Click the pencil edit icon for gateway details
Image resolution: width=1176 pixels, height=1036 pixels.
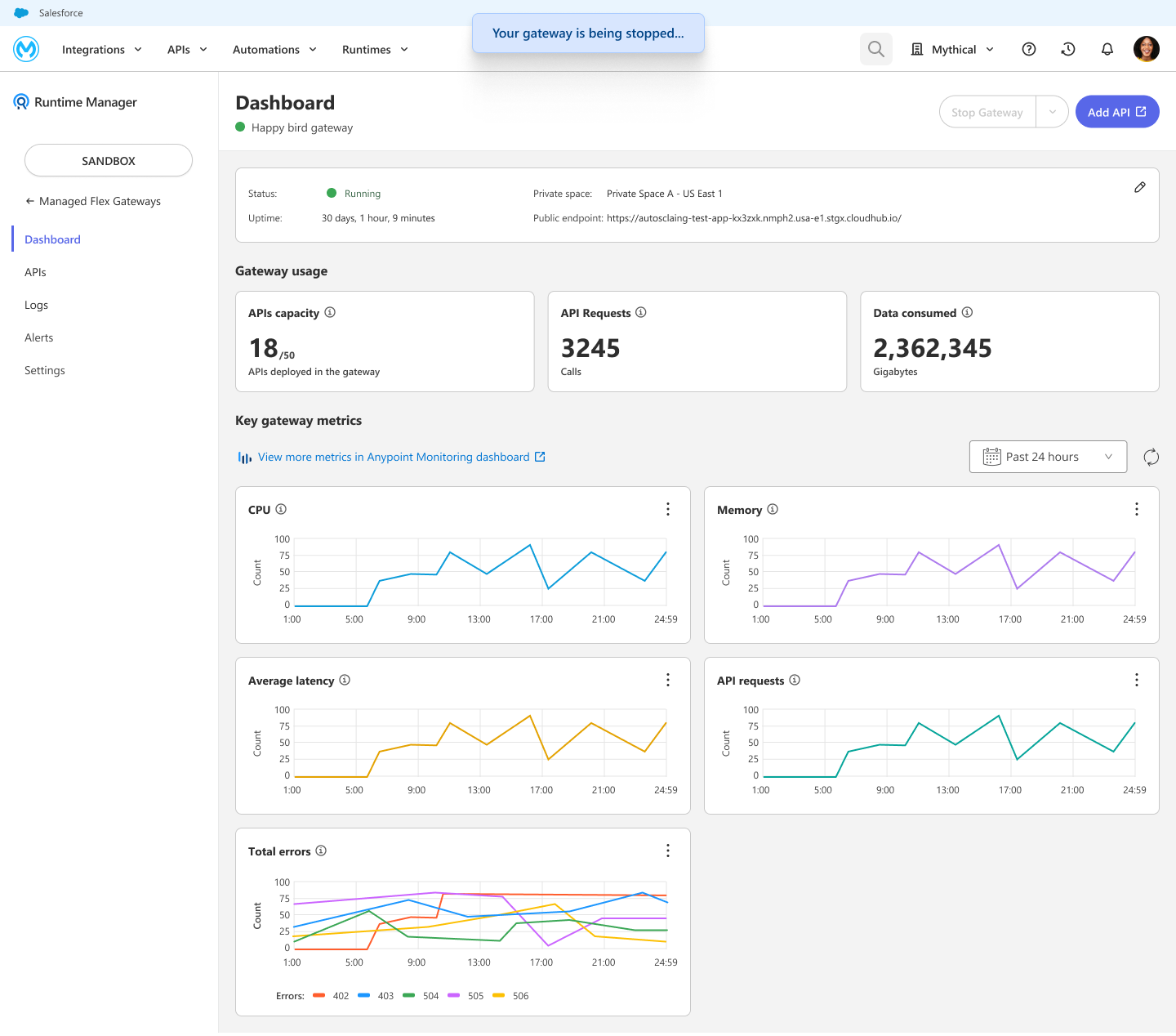click(1140, 187)
